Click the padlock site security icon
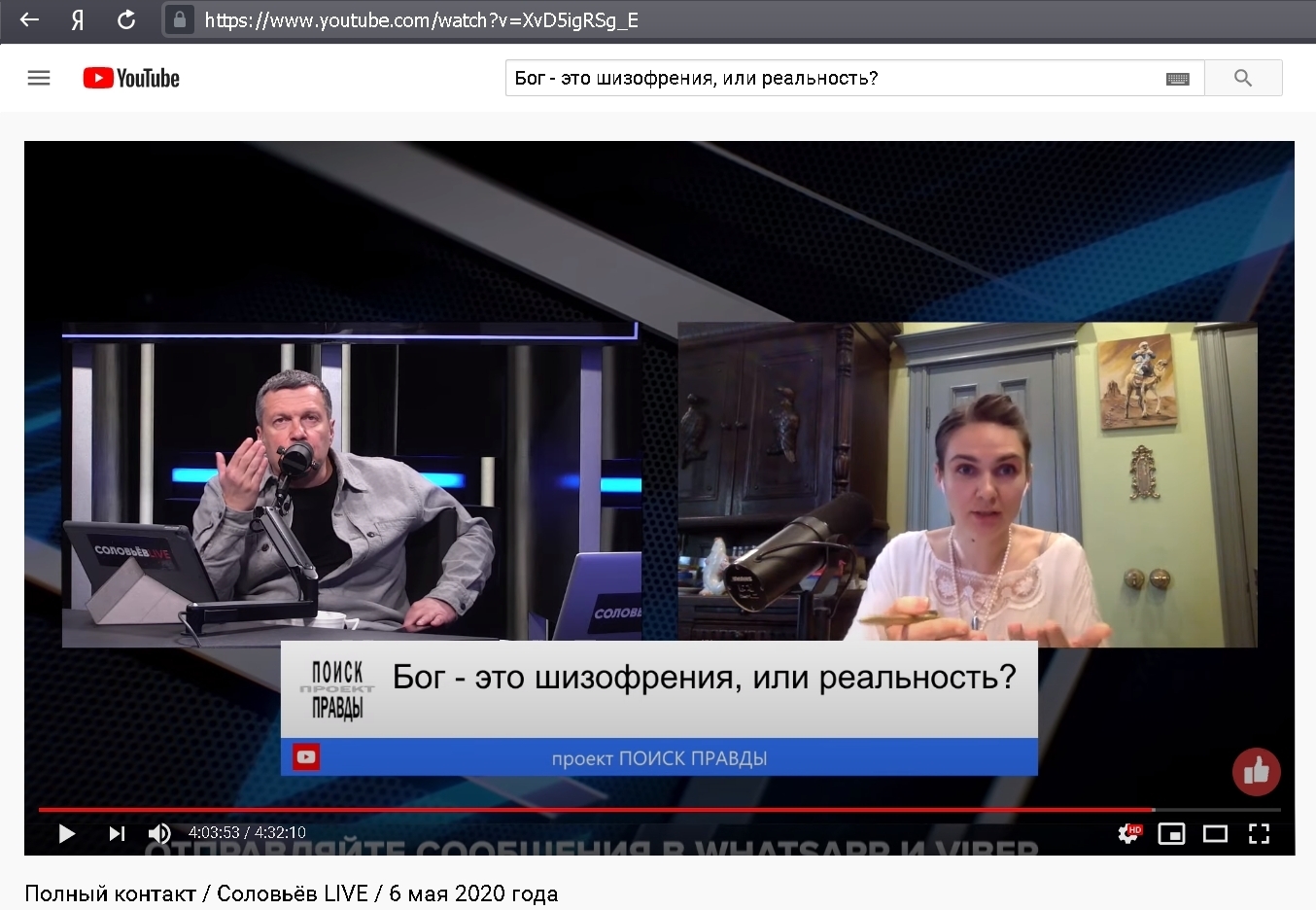The height and width of the screenshot is (910, 1316). [178, 20]
